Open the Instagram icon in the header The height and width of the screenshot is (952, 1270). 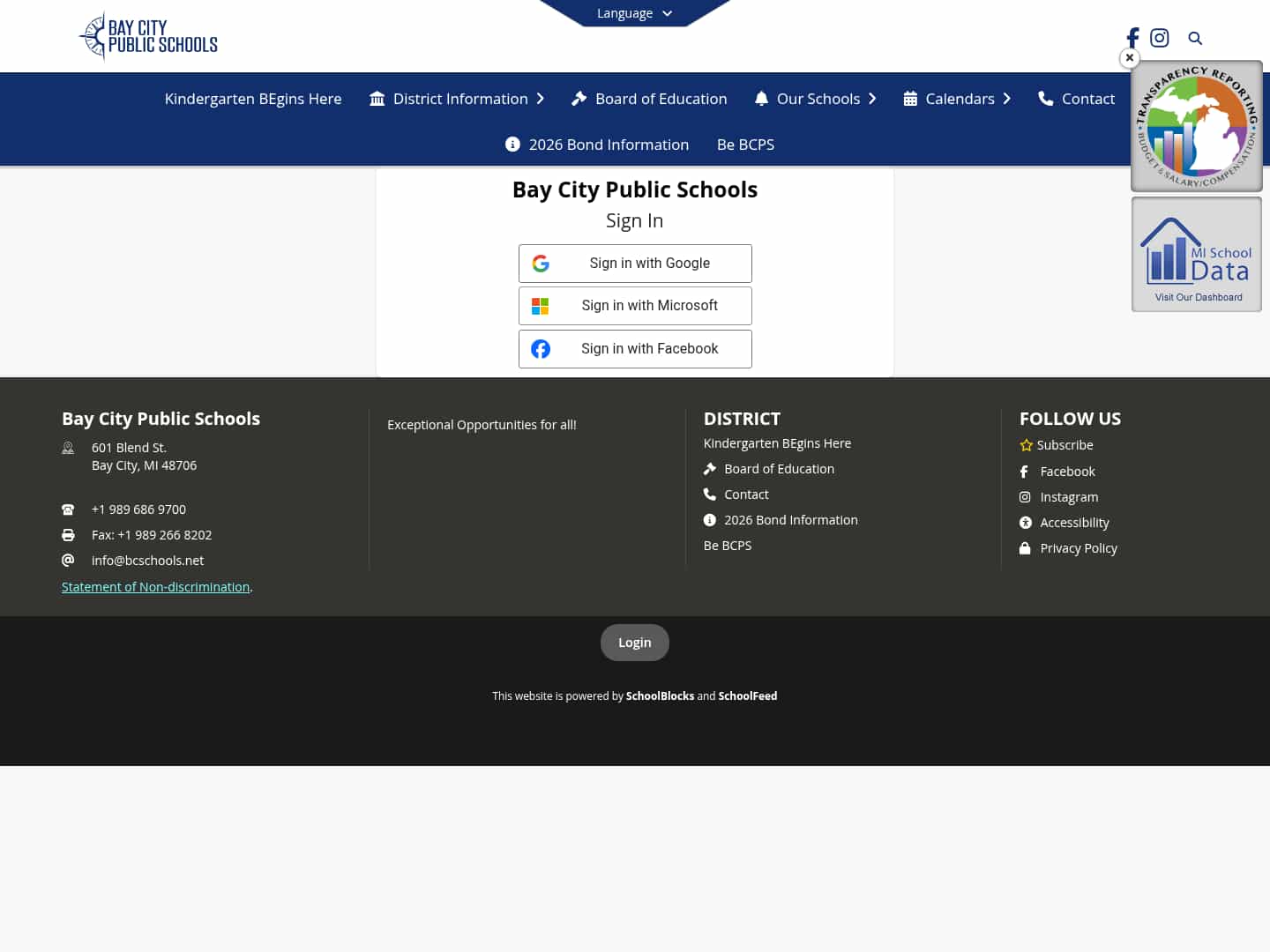click(1160, 38)
